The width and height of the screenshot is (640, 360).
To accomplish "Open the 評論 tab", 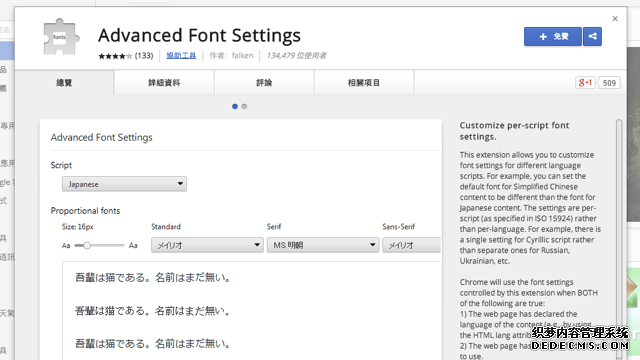I will tap(264, 83).
